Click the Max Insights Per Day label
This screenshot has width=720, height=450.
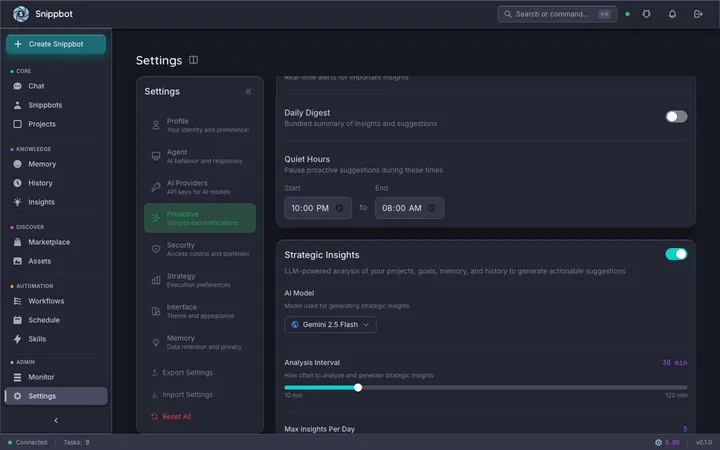[x=319, y=429]
